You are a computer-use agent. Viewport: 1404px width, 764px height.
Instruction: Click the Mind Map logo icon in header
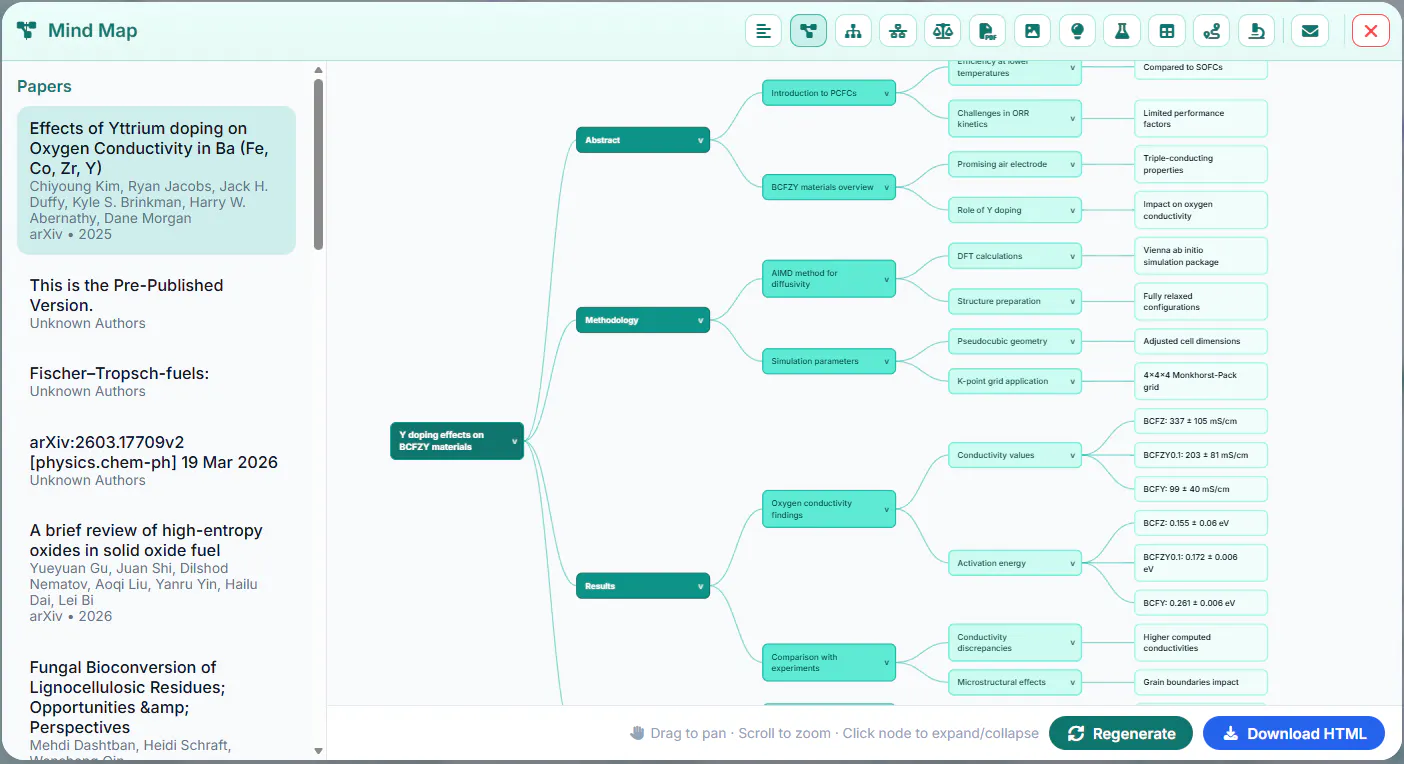[26, 30]
